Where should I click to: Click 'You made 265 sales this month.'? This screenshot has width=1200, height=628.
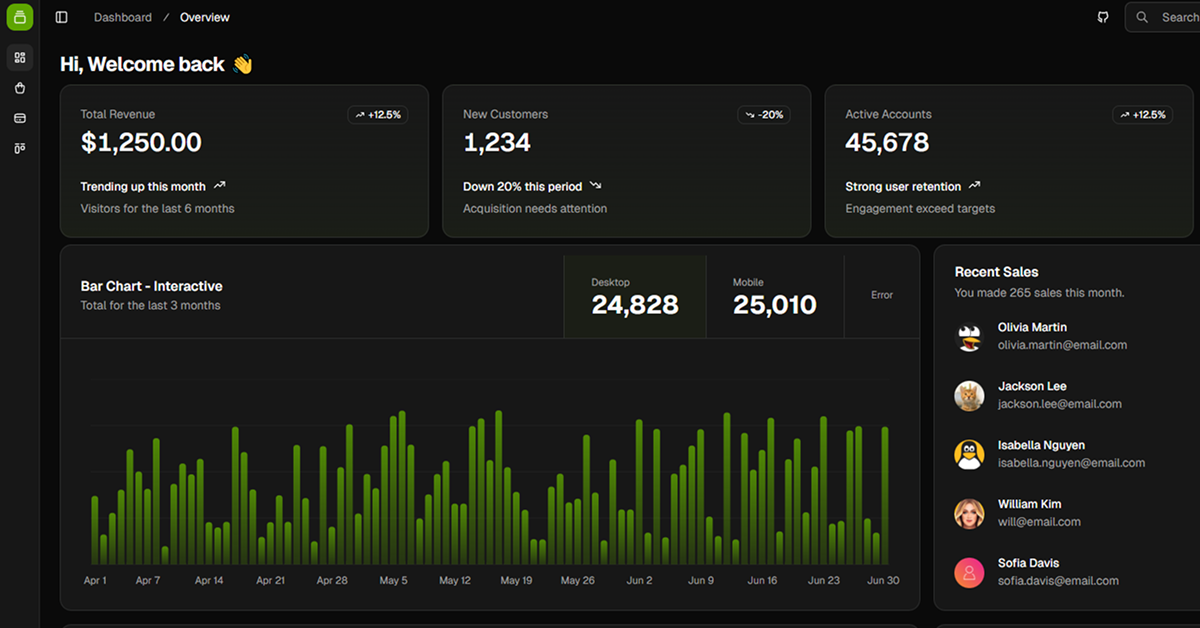tap(1039, 293)
